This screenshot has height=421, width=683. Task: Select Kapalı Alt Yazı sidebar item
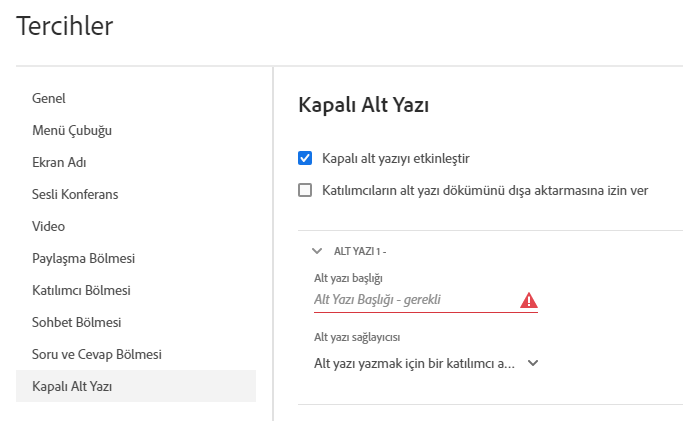(72, 386)
